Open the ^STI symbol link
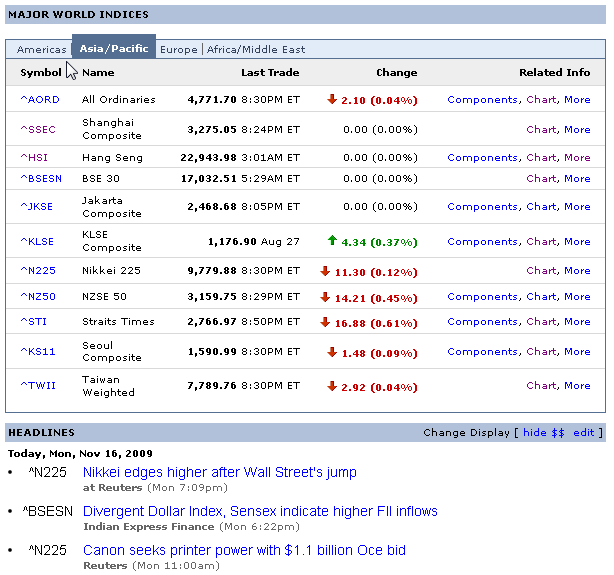 [x=33, y=322]
